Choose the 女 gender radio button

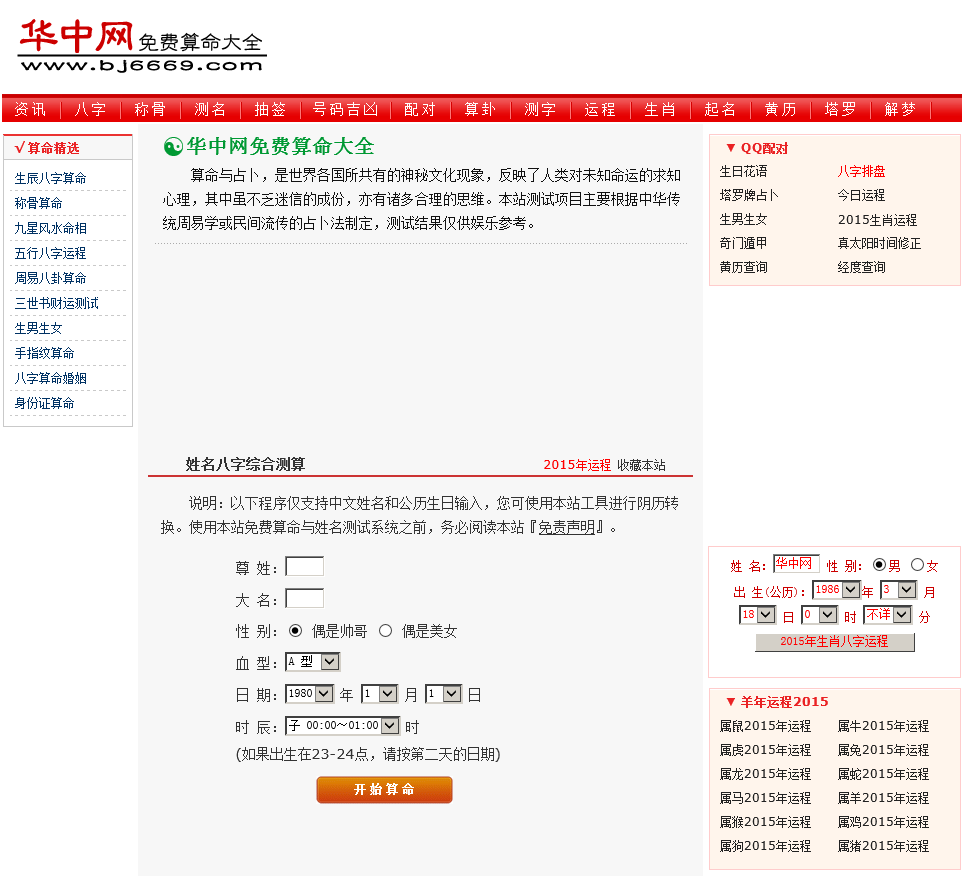point(917,565)
